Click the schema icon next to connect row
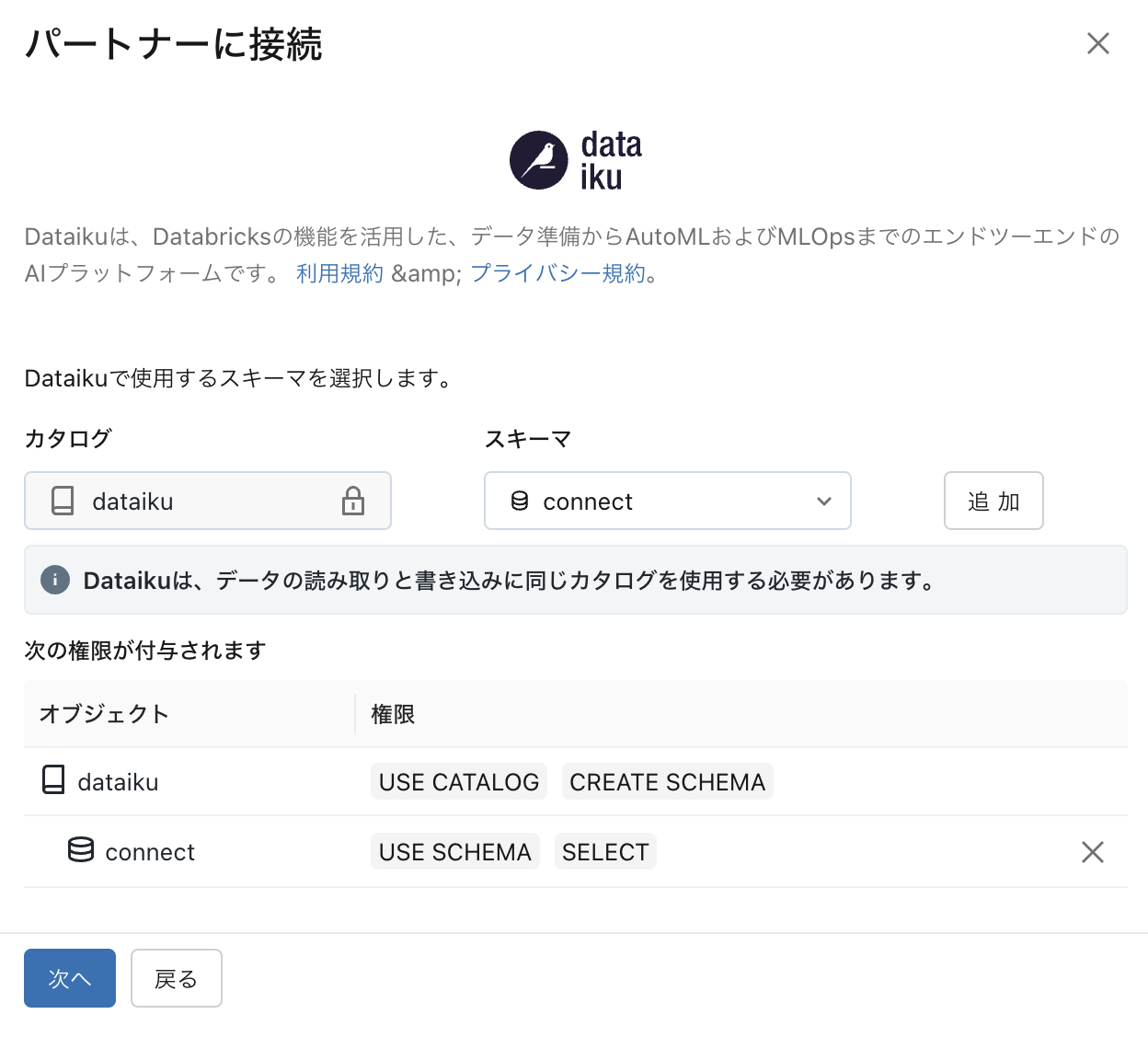This screenshot has width=1148, height=1049. pyautogui.click(x=80, y=851)
